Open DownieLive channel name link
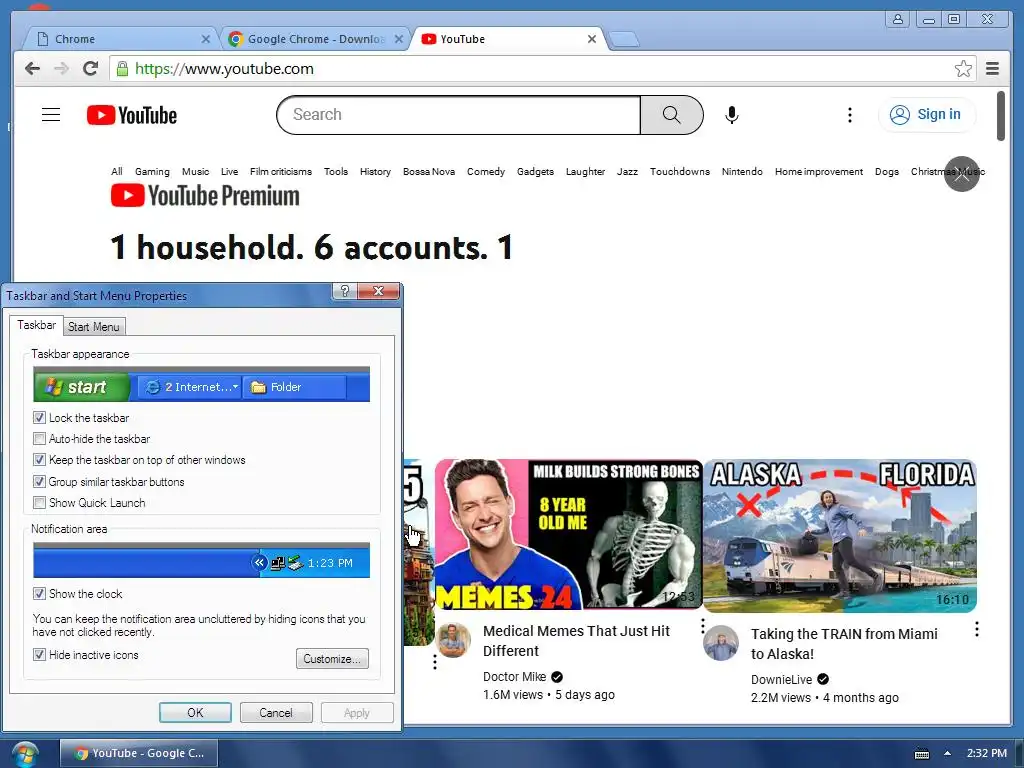The width and height of the screenshot is (1024, 768). point(781,679)
